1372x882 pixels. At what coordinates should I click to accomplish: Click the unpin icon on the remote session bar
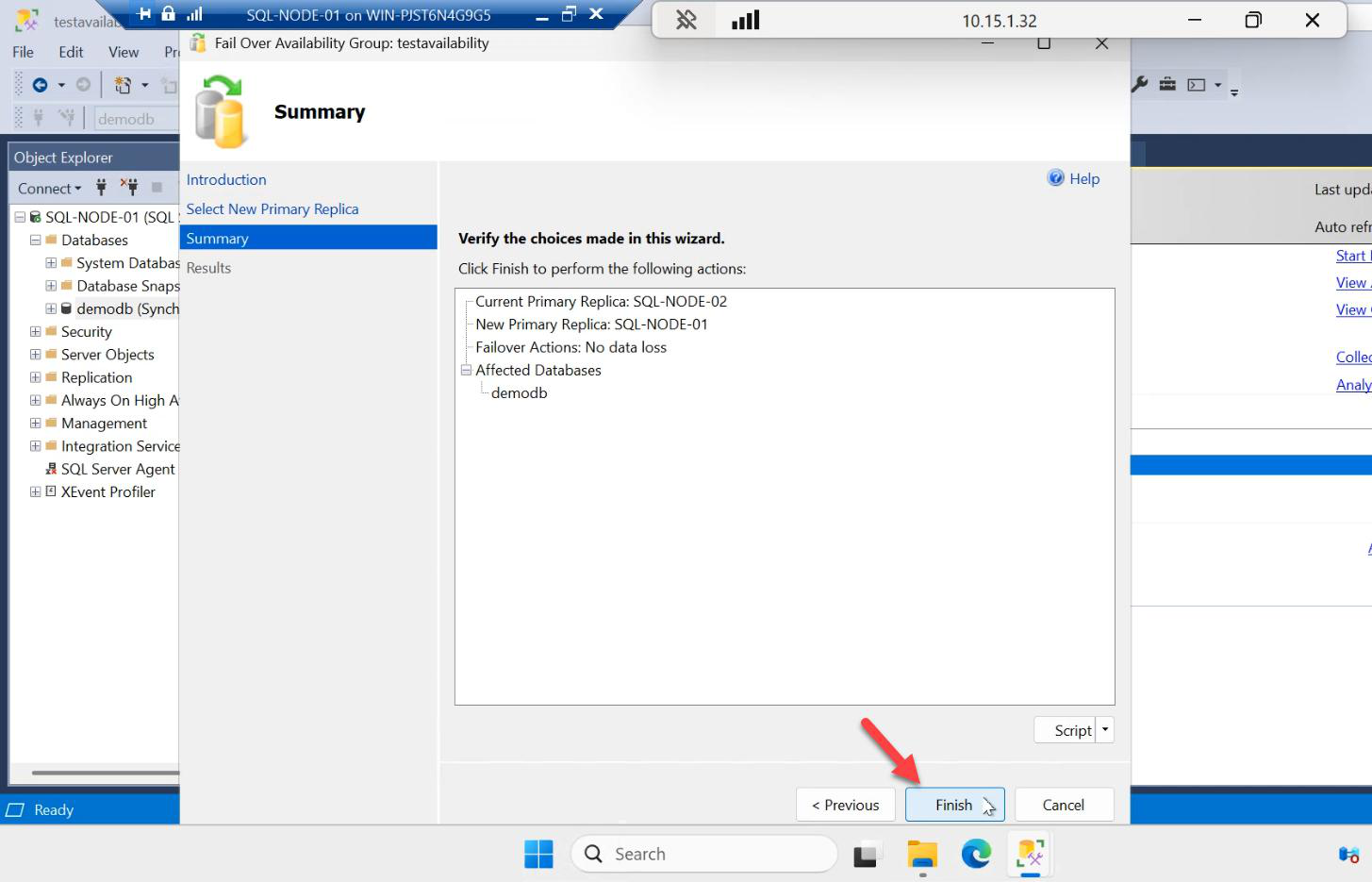(686, 20)
